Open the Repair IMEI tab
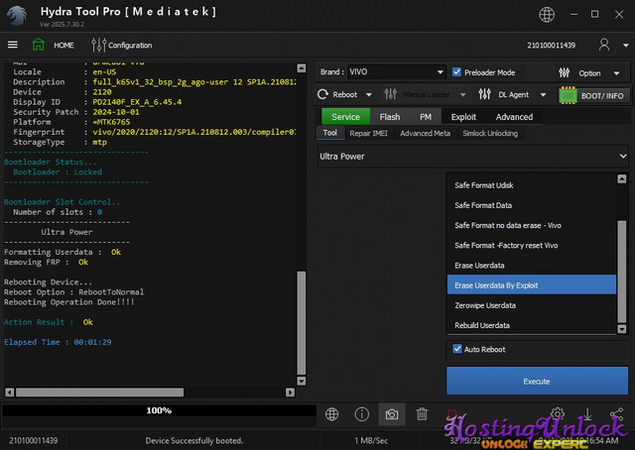The height and width of the screenshot is (450, 635). 368,133
